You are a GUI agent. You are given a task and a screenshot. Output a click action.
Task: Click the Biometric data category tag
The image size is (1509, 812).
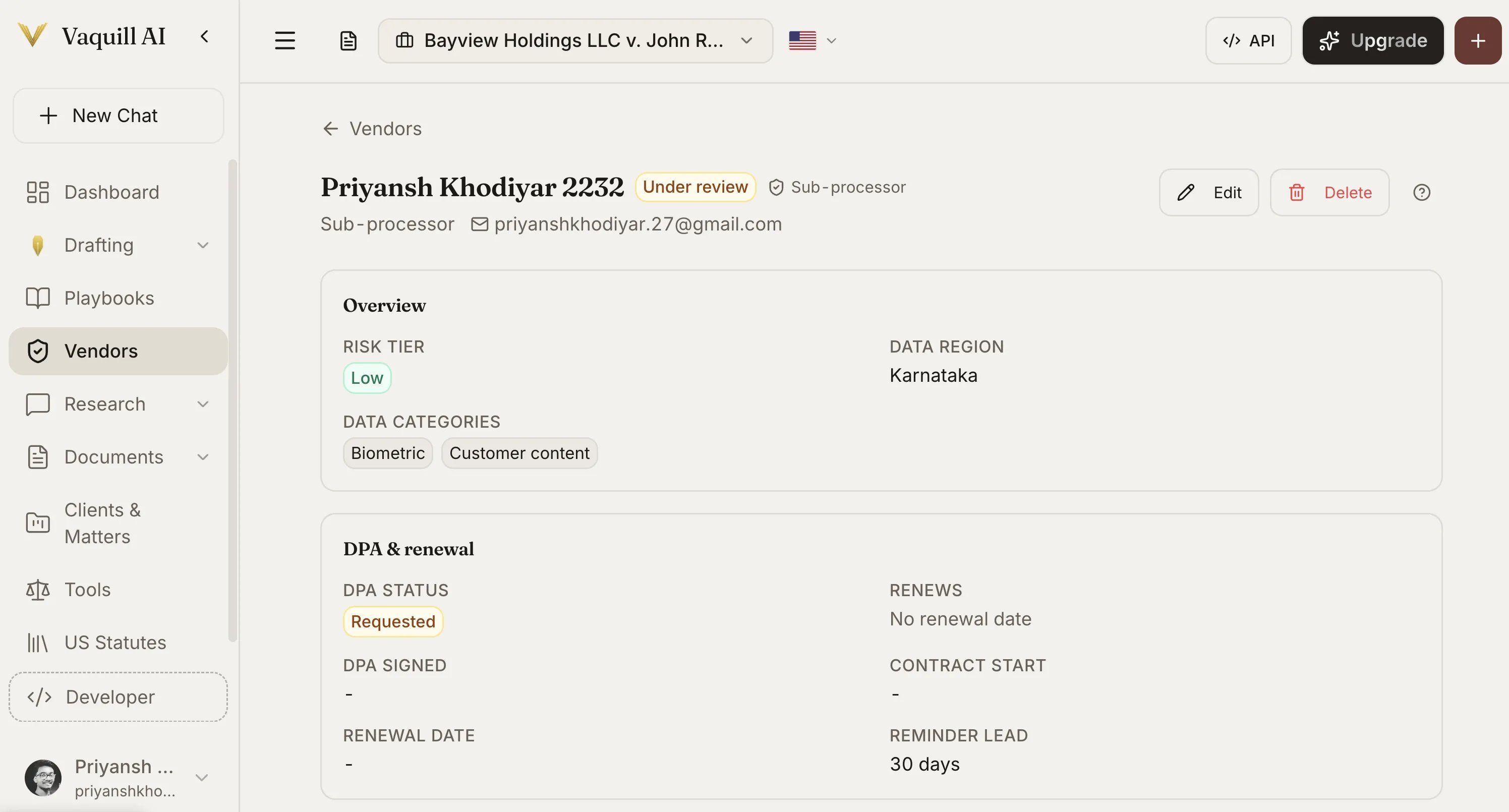point(387,453)
